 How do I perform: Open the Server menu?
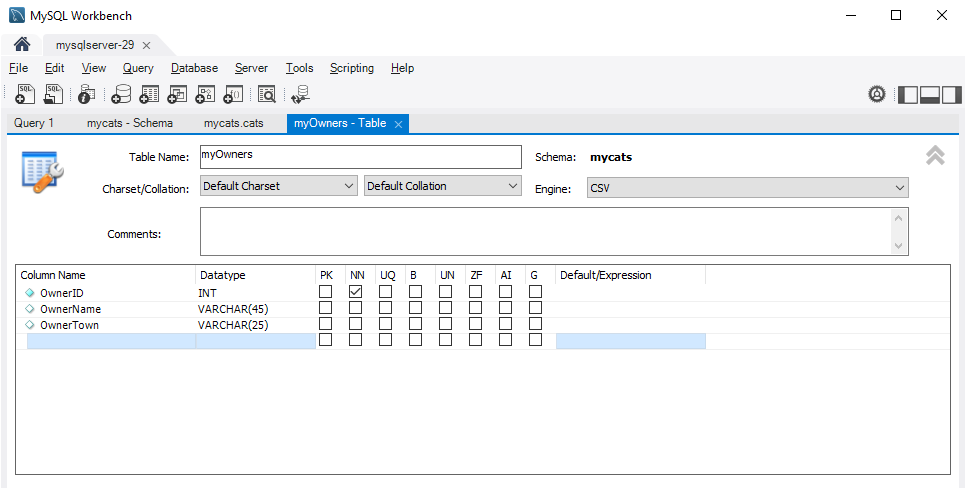click(x=251, y=68)
